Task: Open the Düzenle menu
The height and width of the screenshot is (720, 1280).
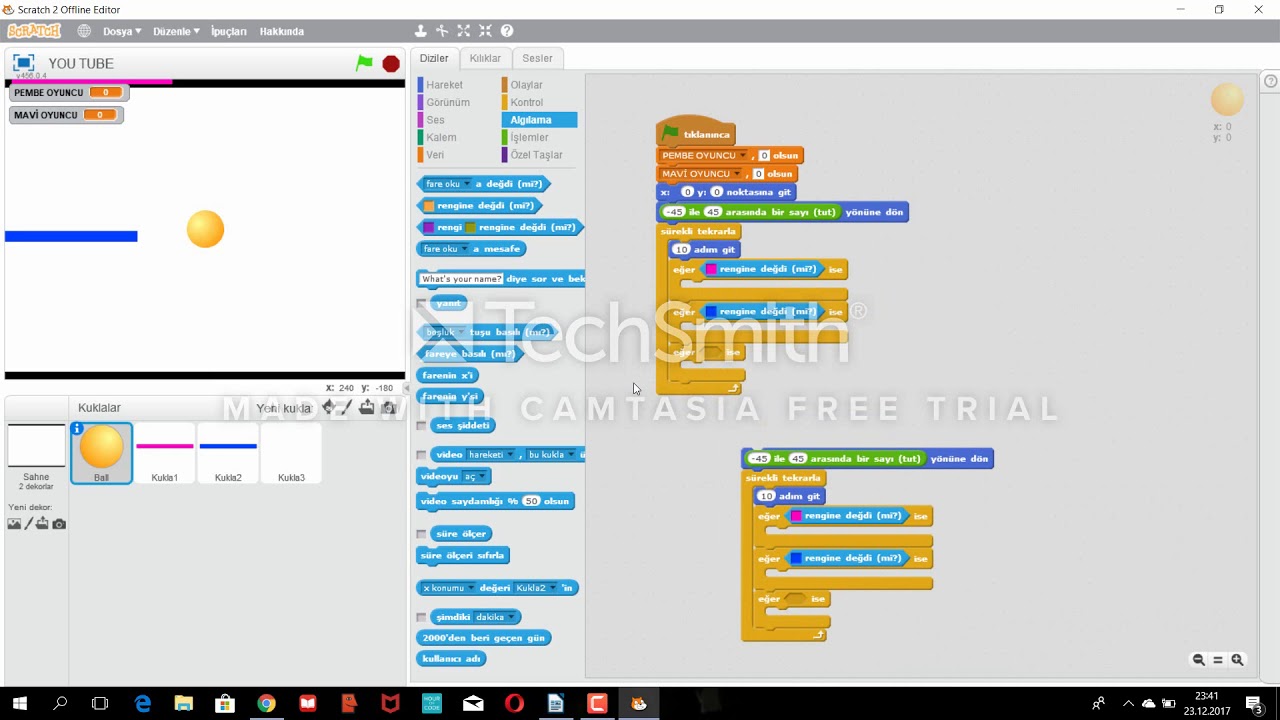Action: pyautogui.click(x=176, y=31)
